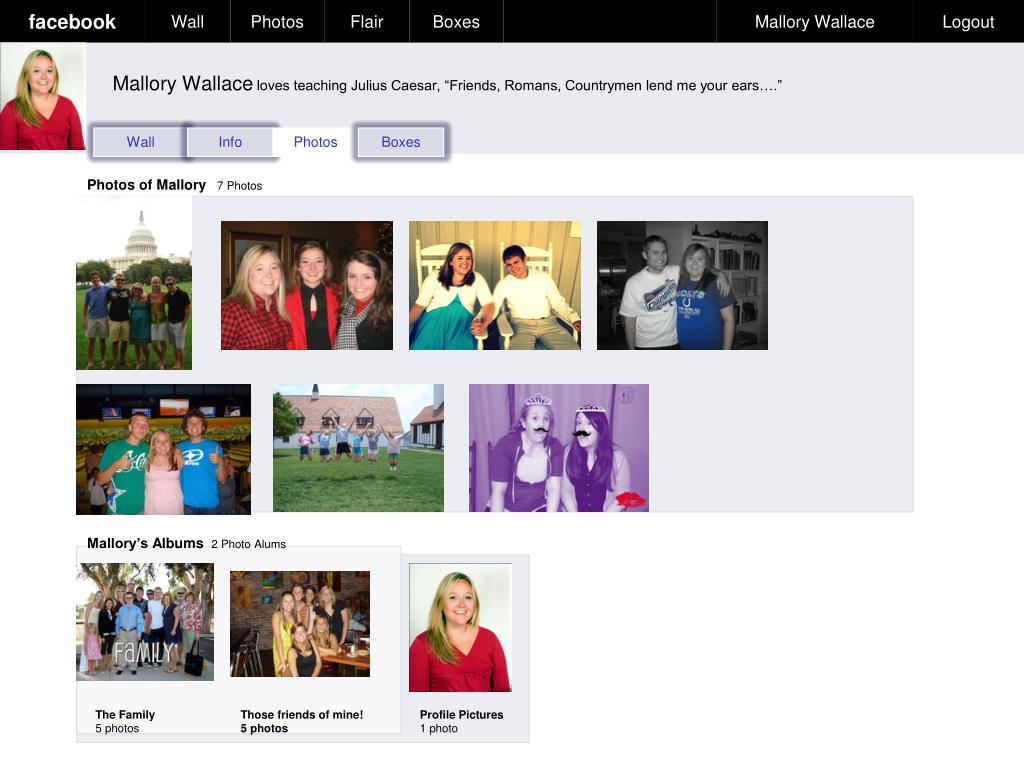The width and height of the screenshot is (1024, 768).
Task: Open Wall in the black navigation bar
Action: pos(187,22)
